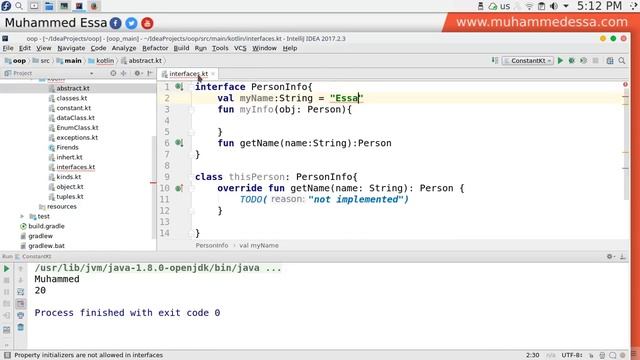Image resolution: width=640 pixels, height=360 pixels.
Task: Collapse the function at line 3 fold marker
Action: [191, 109]
